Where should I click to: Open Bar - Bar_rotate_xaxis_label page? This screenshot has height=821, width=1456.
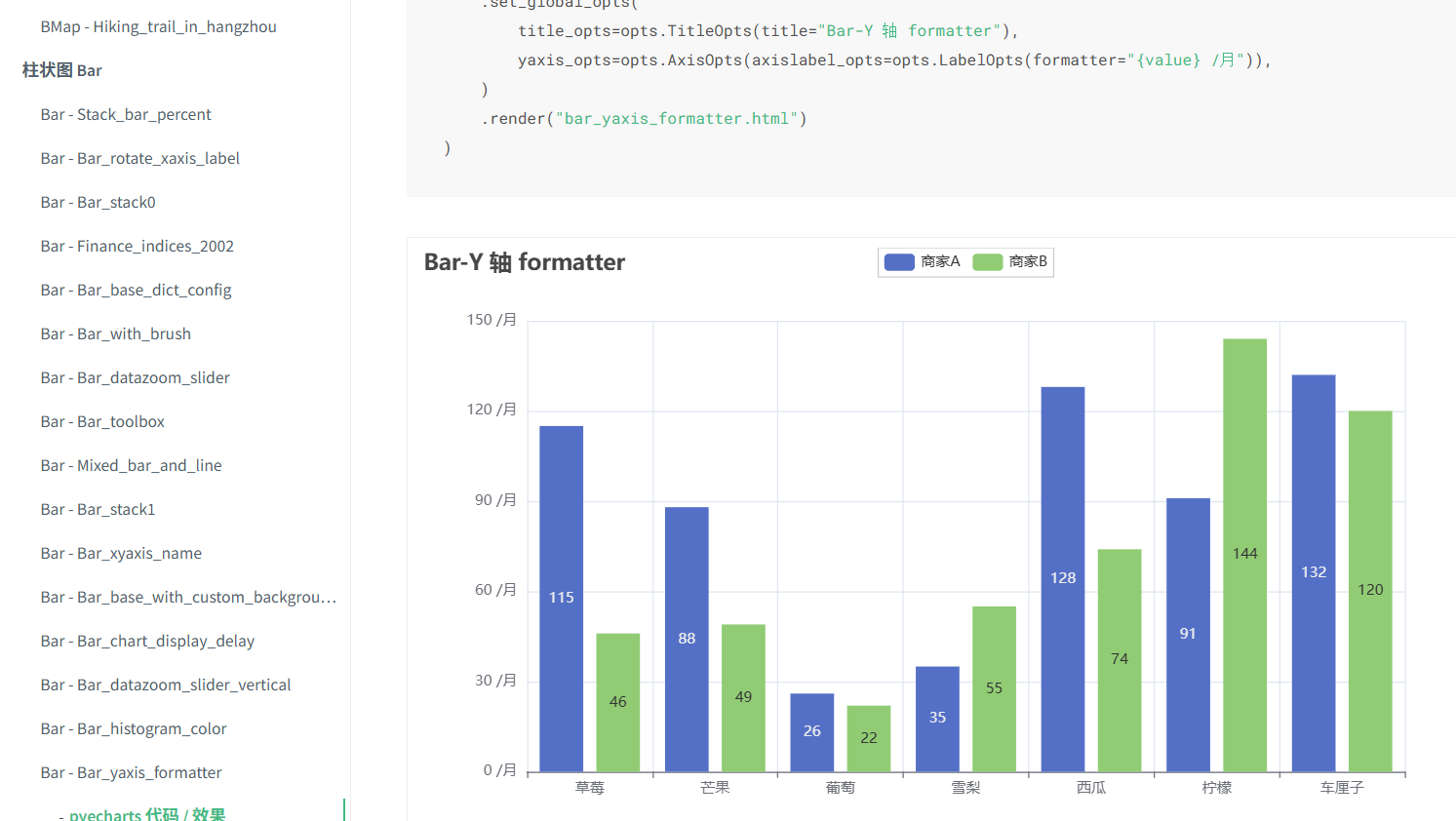coord(139,158)
